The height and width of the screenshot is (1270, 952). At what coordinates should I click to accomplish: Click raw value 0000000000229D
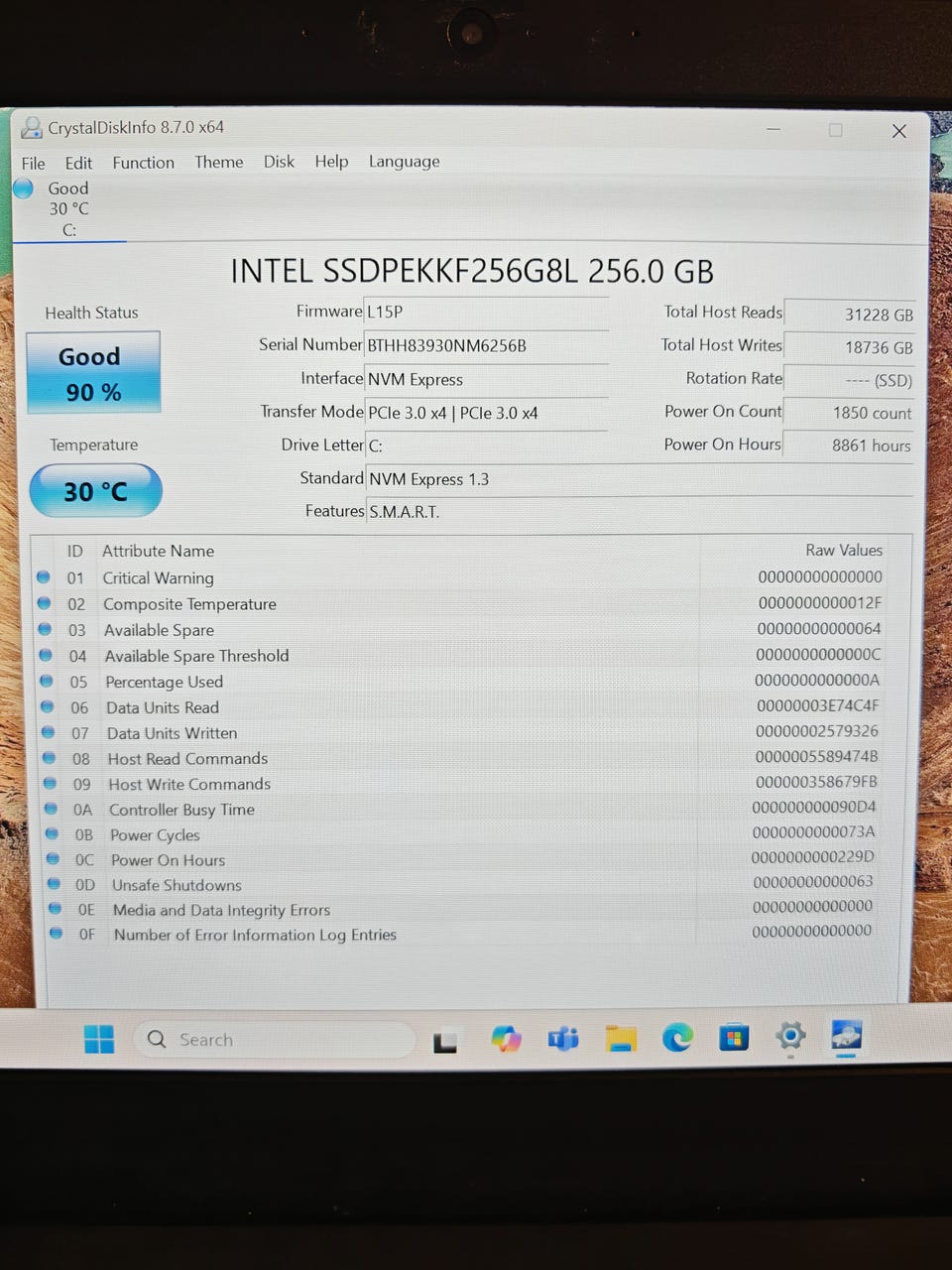point(812,856)
